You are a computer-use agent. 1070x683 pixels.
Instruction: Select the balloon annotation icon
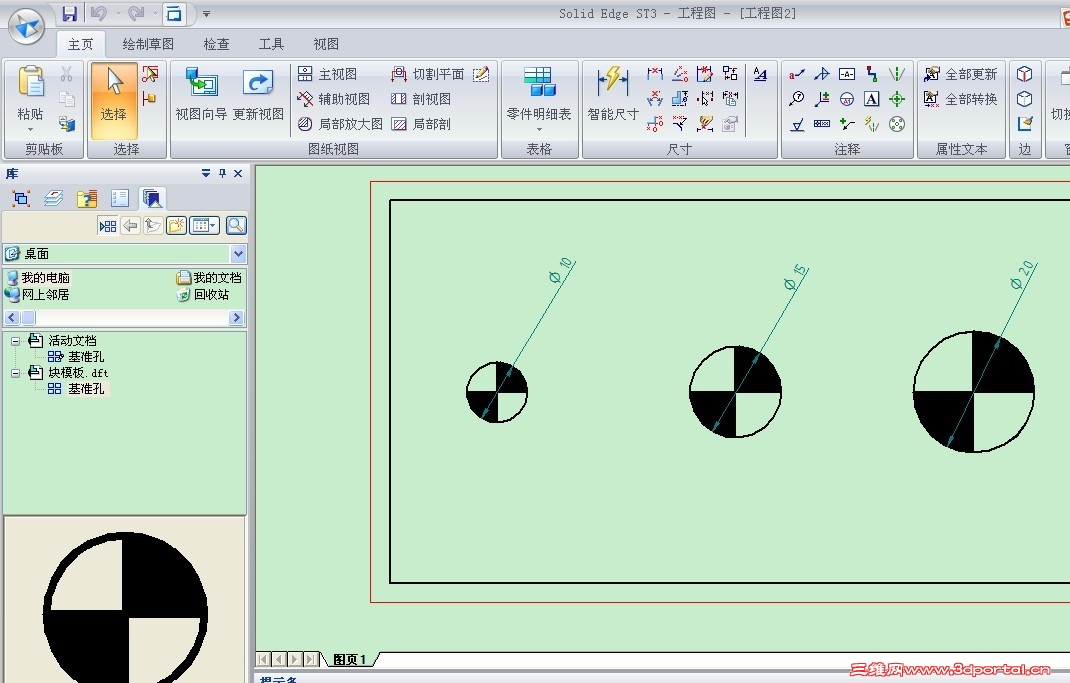(796, 99)
